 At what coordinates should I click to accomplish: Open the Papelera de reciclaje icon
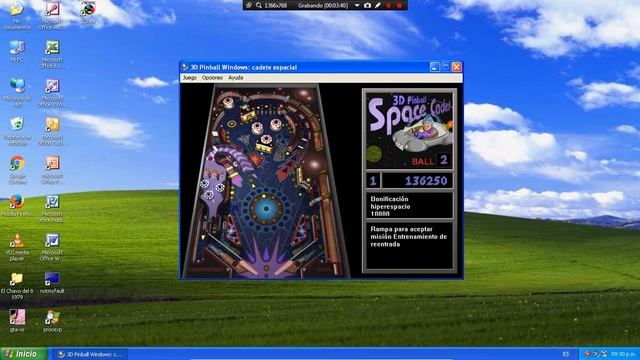tap(17, 131)
